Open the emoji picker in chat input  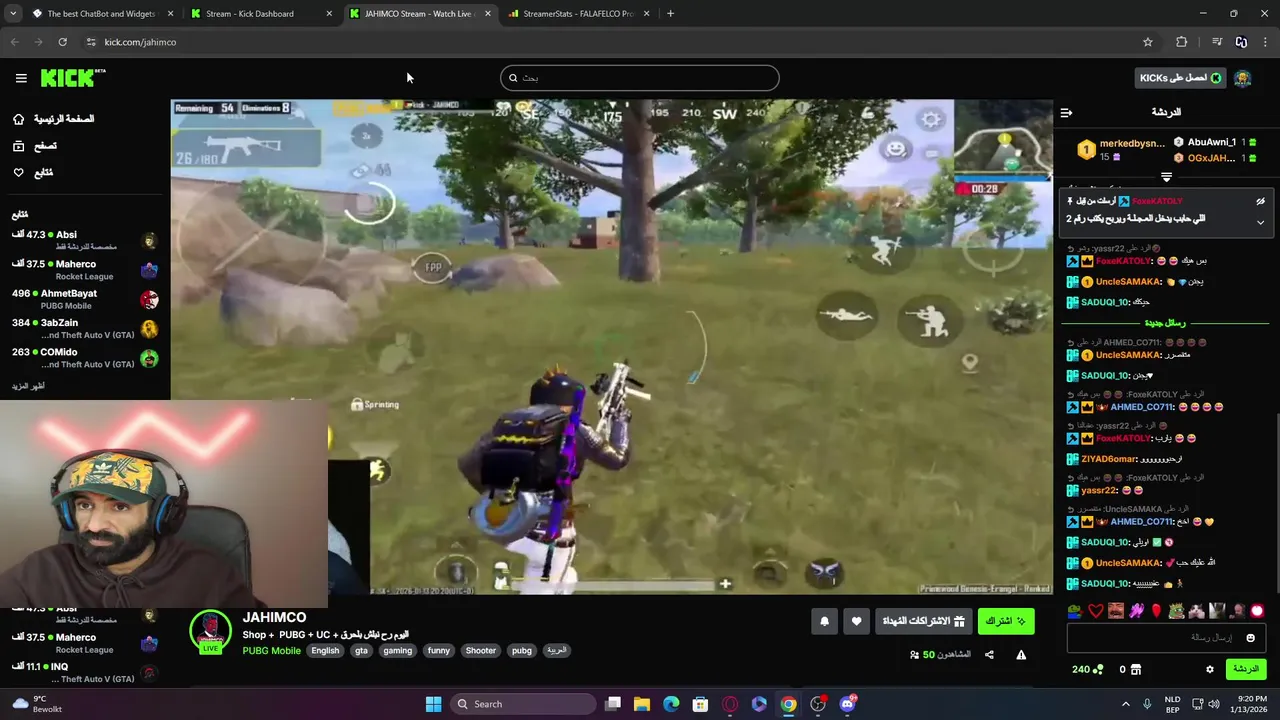[1250, 638]
